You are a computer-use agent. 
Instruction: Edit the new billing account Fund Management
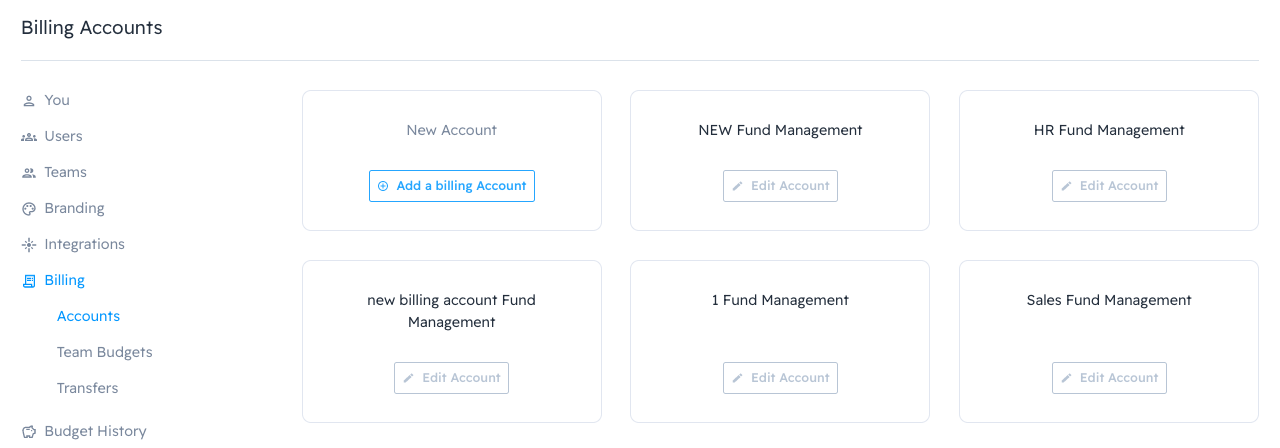451,378
